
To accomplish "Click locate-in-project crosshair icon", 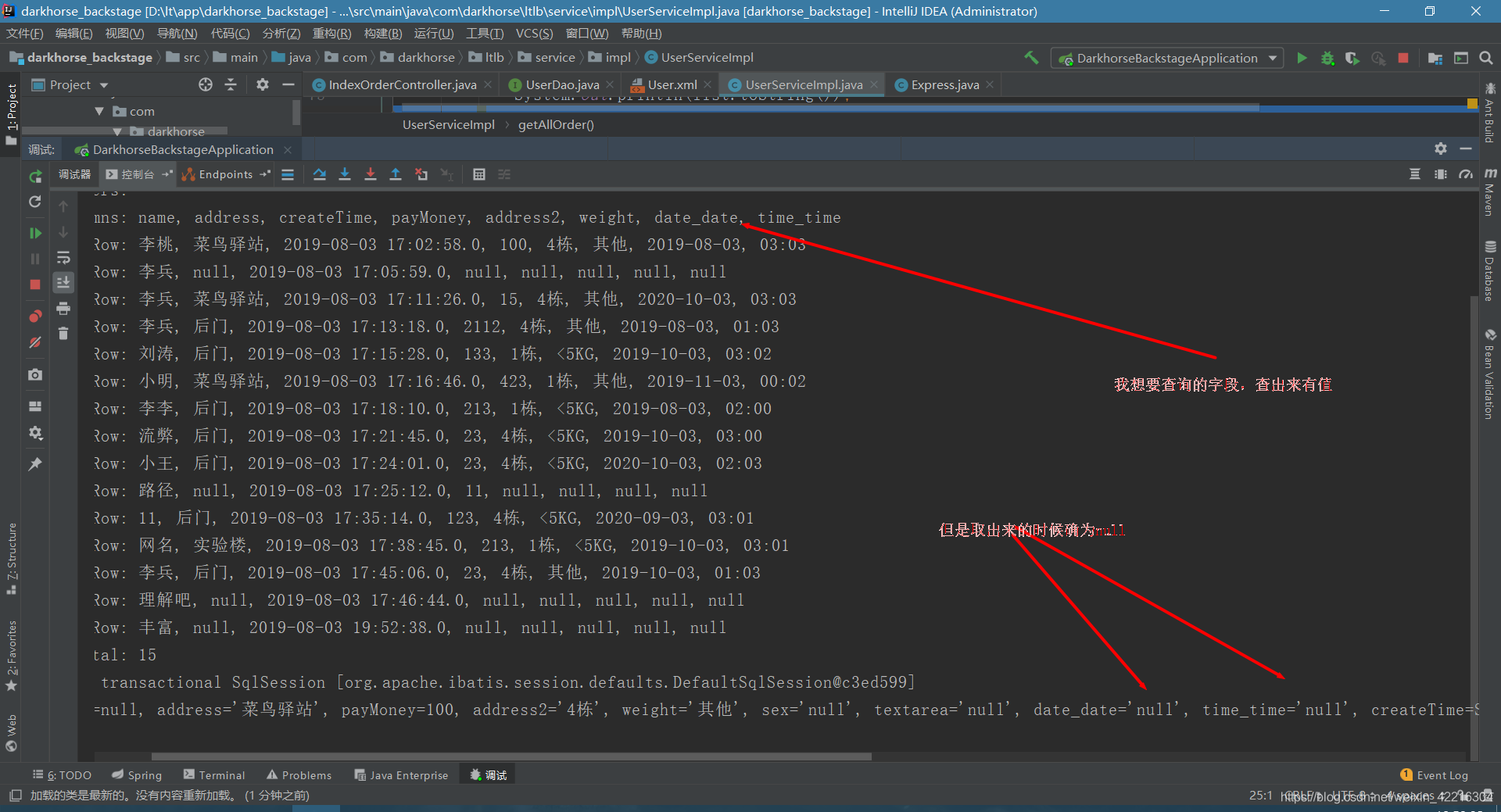I will tap(206, 84).
